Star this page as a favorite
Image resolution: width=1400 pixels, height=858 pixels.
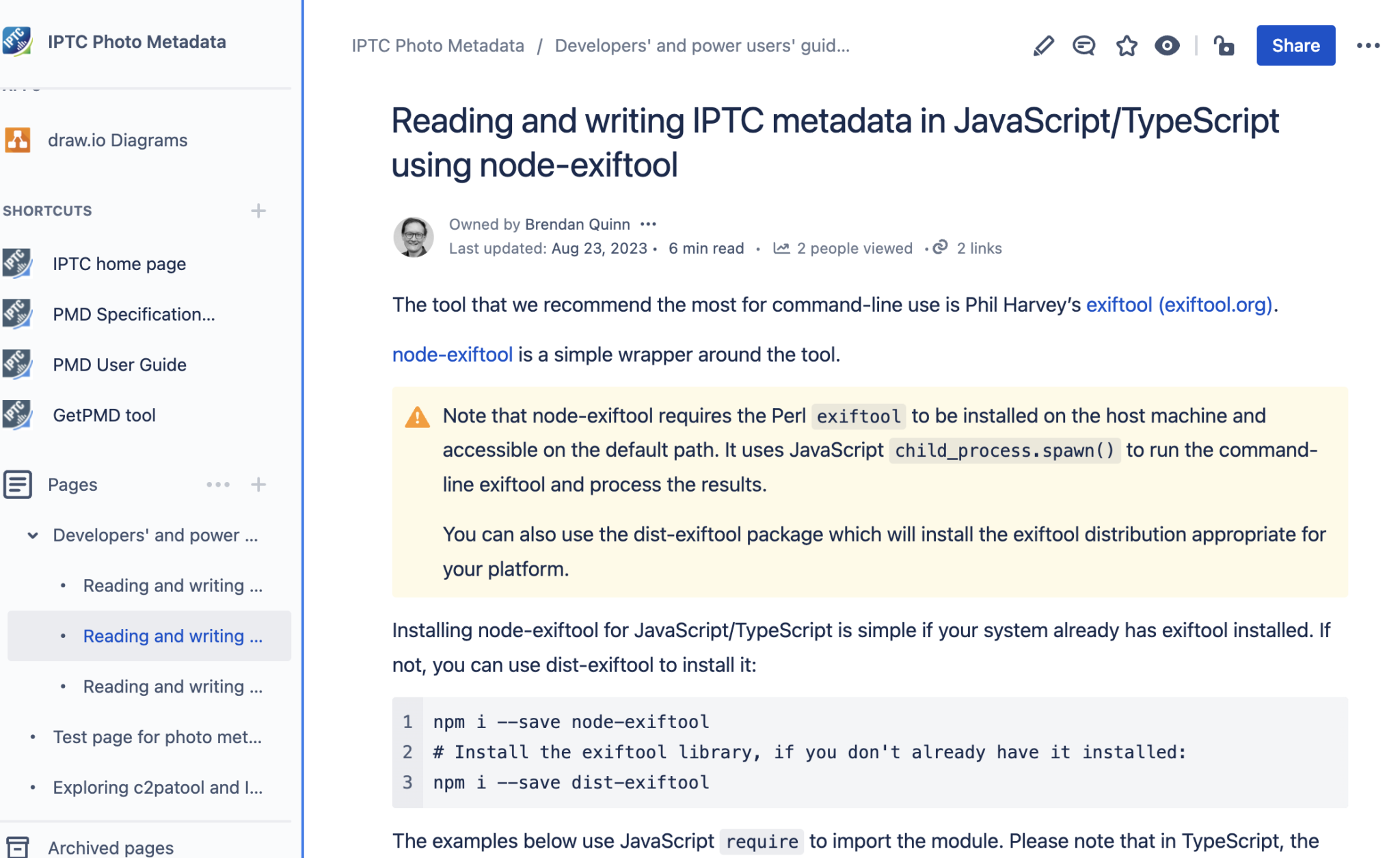coord(1126,45)
